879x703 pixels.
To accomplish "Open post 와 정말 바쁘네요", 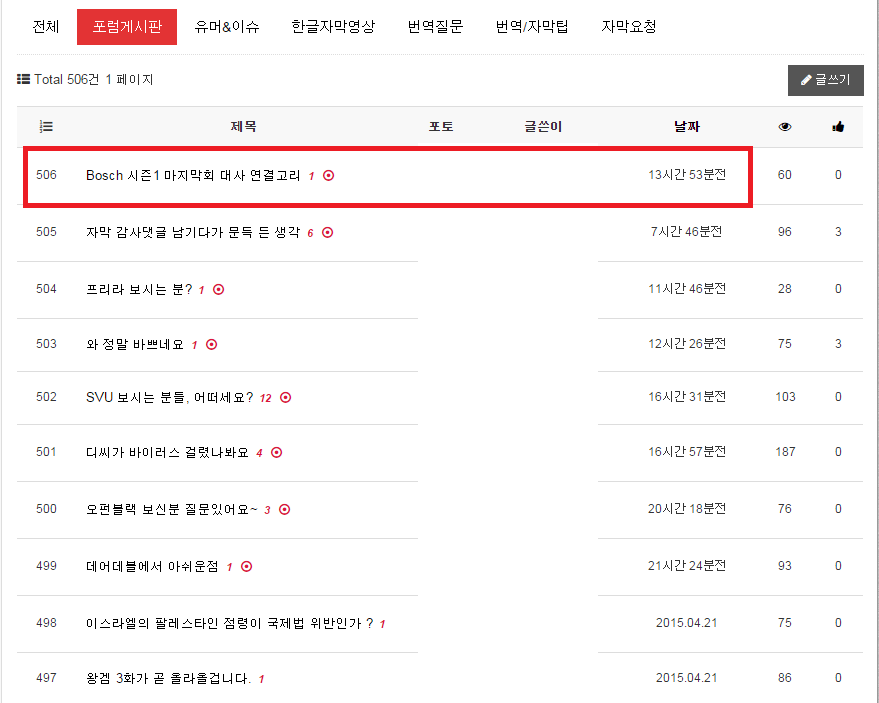I will click(135, 344).
